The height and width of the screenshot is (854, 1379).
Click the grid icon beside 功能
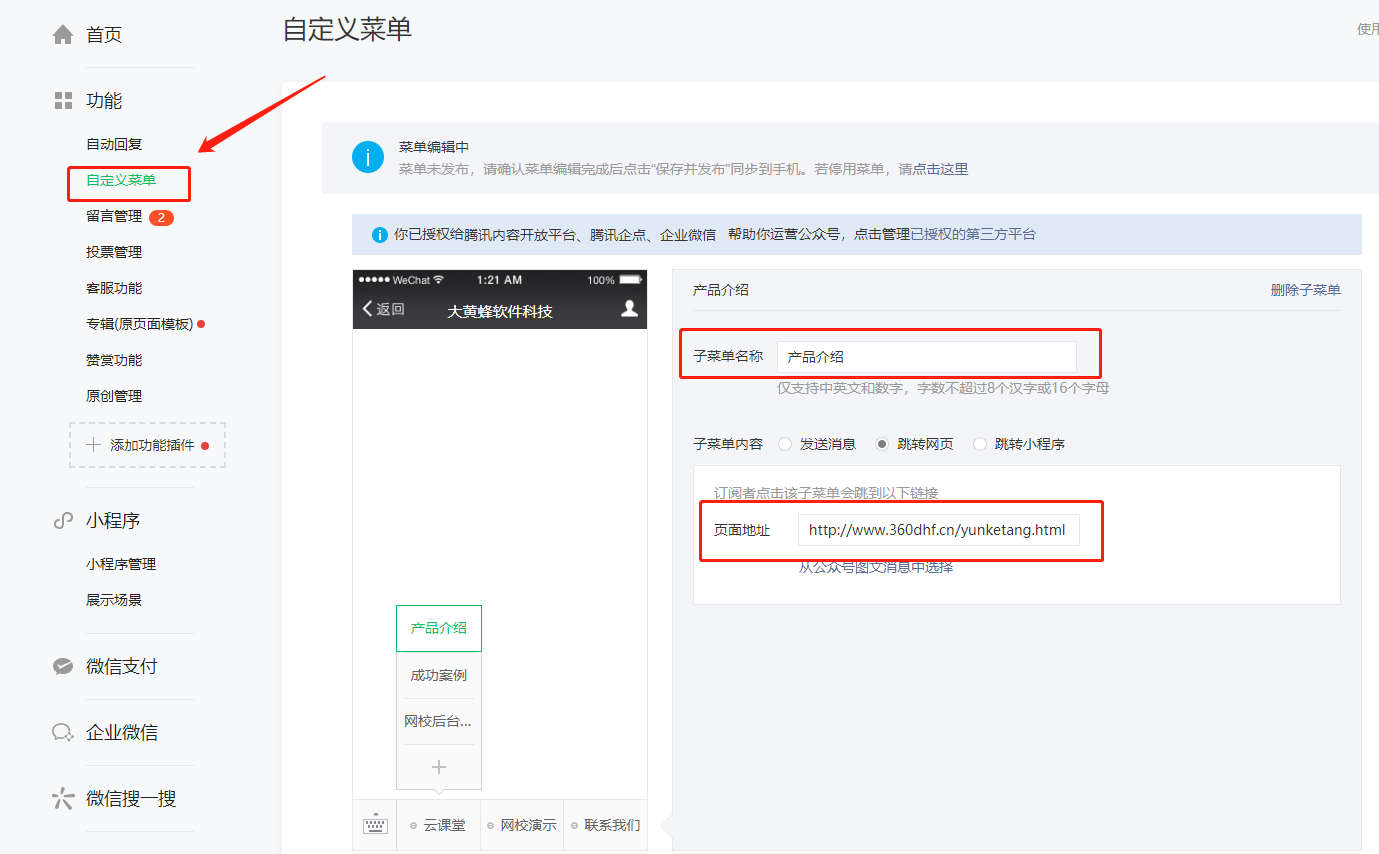[x=63, y=101]
